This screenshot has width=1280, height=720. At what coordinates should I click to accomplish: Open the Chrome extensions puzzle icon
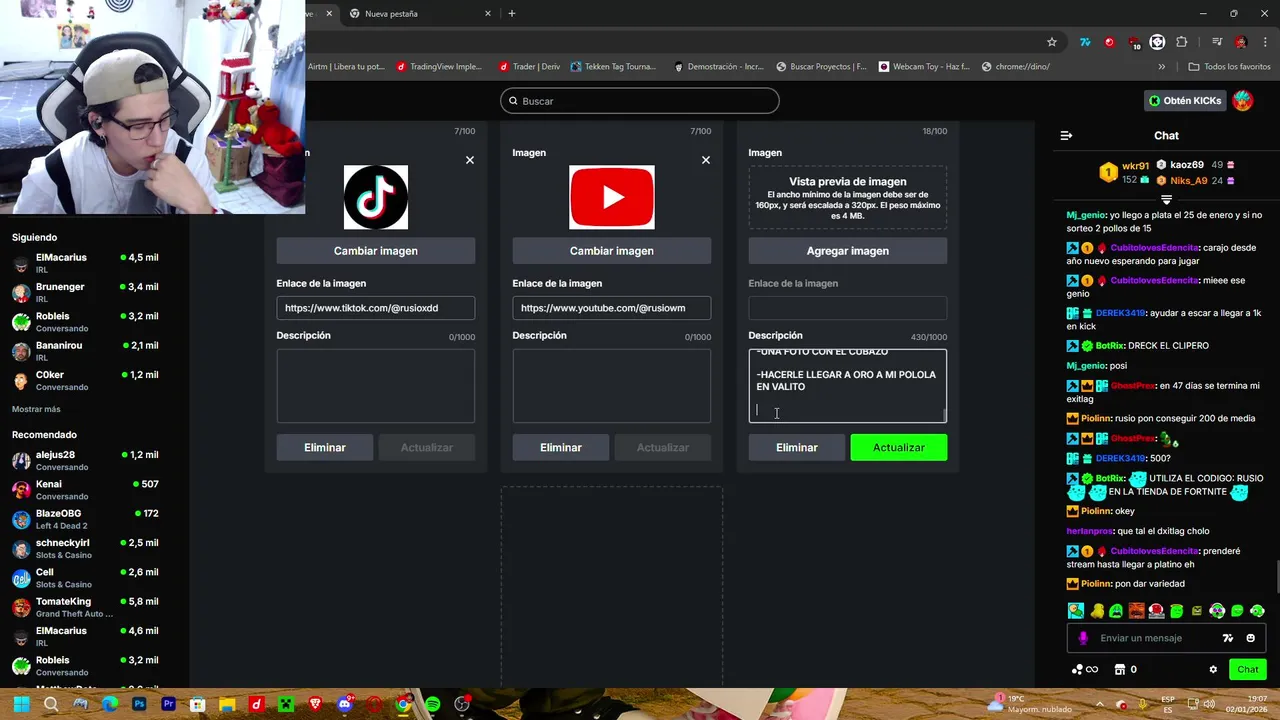pyautogui.click(x=1182, y=42)
